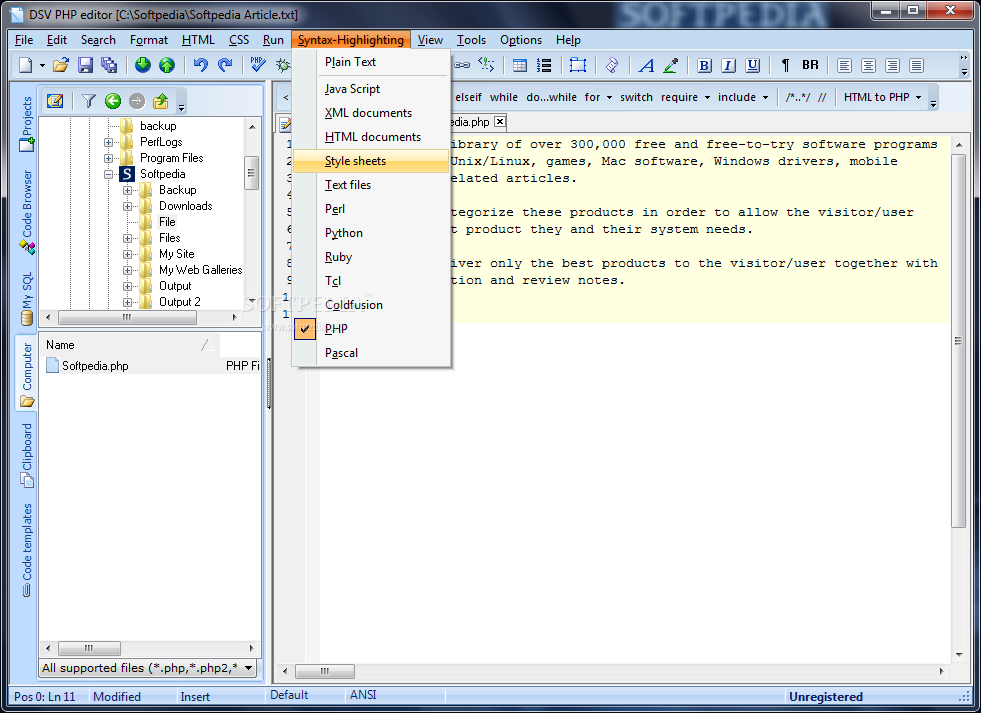Open the 'for' snippet dropdown arrow

[x=609, y=98]
